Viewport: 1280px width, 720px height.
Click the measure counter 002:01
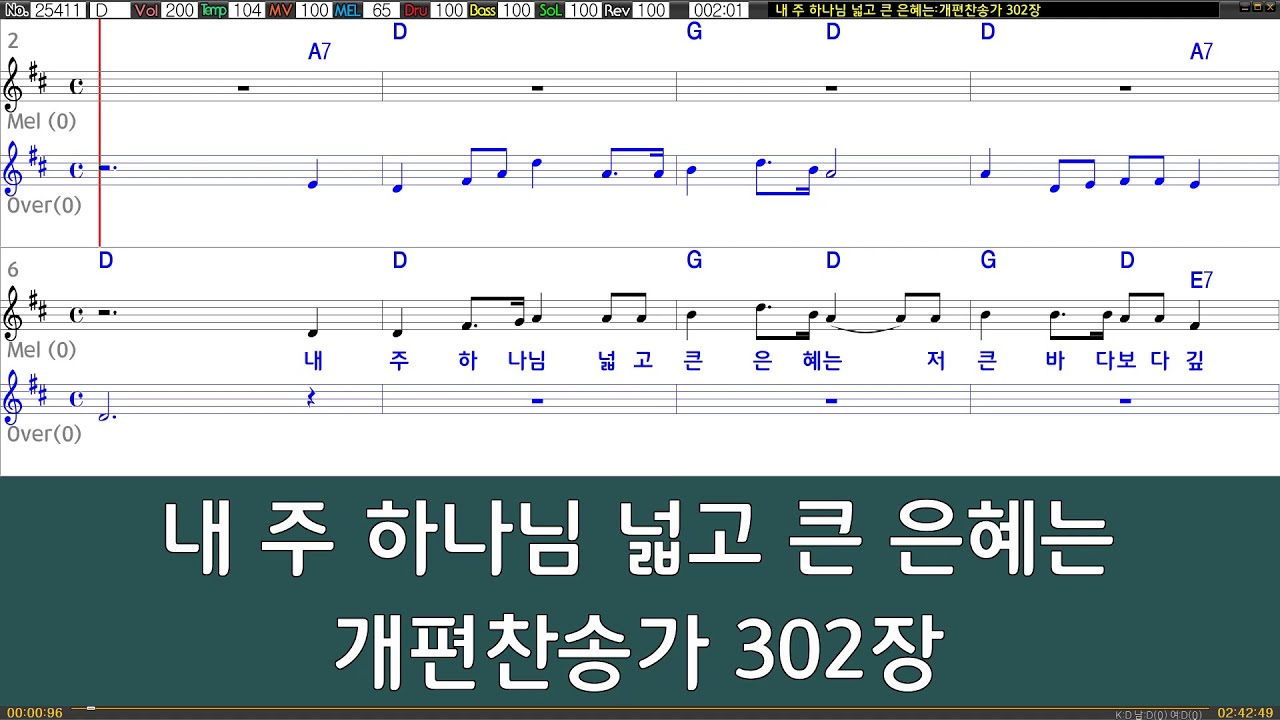pyautogui.click(x=718, y=10)
